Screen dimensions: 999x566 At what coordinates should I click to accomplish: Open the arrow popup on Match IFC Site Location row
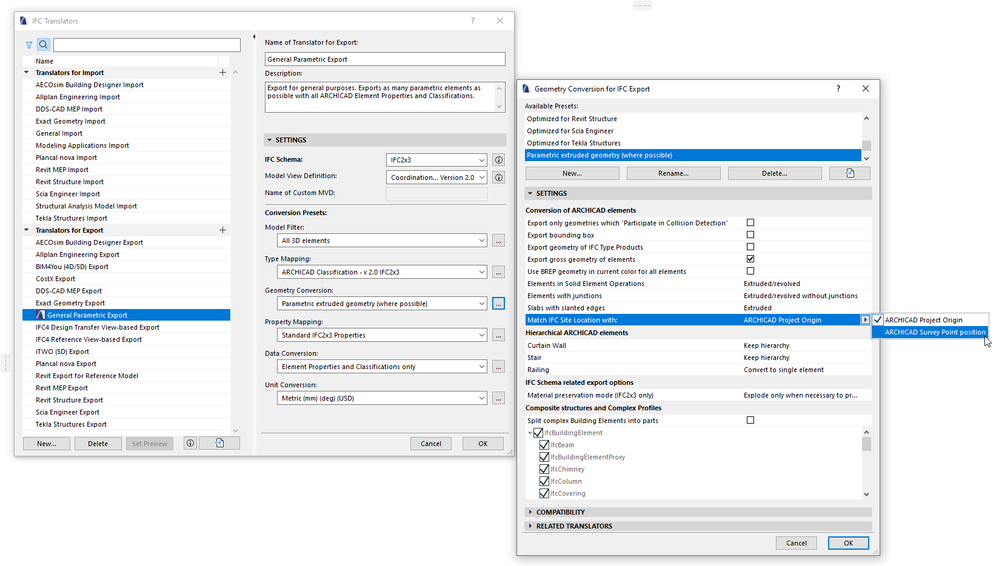coord(865,320)
